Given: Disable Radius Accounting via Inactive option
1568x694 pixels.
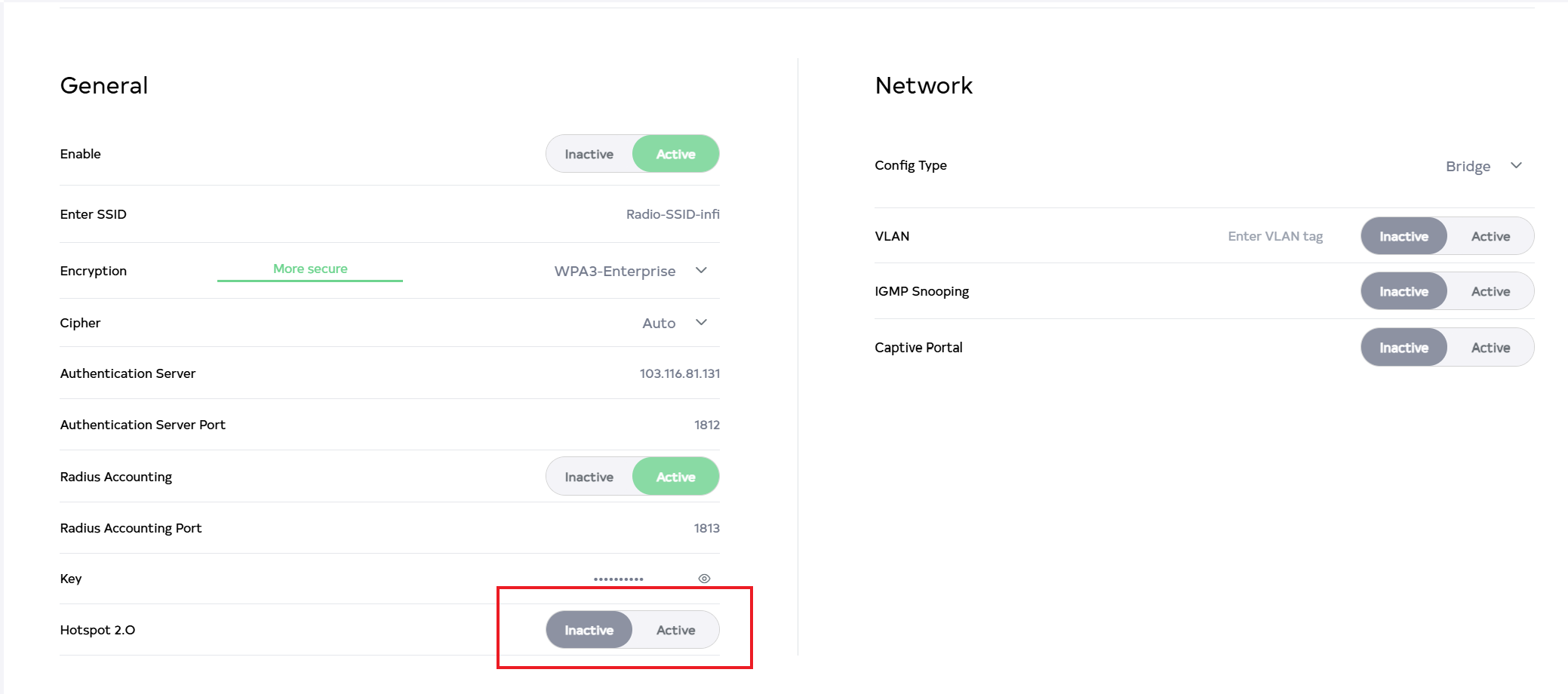Looking at the screenshot, I should (x=589, y=477).
